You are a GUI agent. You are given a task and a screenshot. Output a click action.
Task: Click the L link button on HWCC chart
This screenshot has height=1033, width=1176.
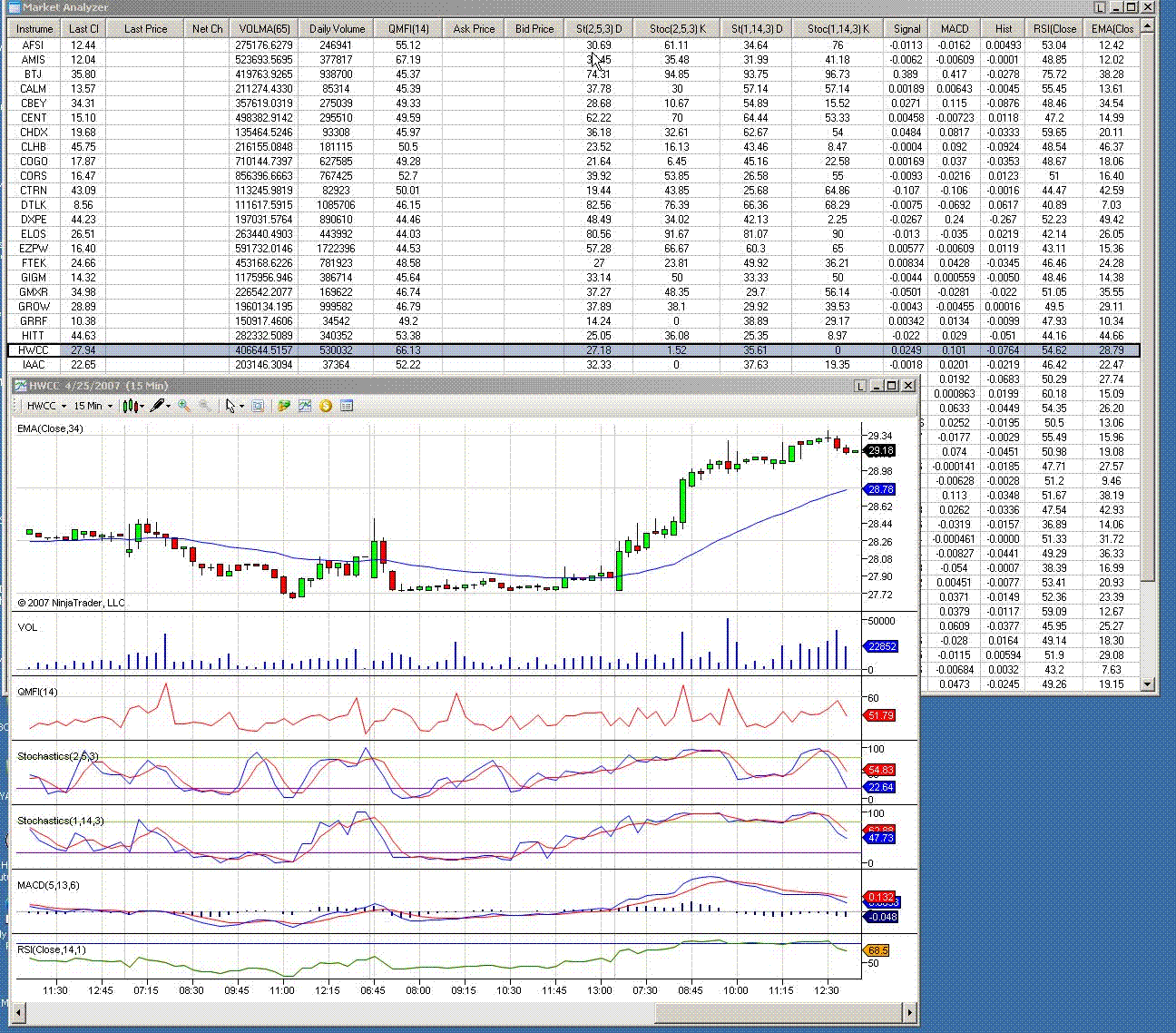tap(859, 386)
